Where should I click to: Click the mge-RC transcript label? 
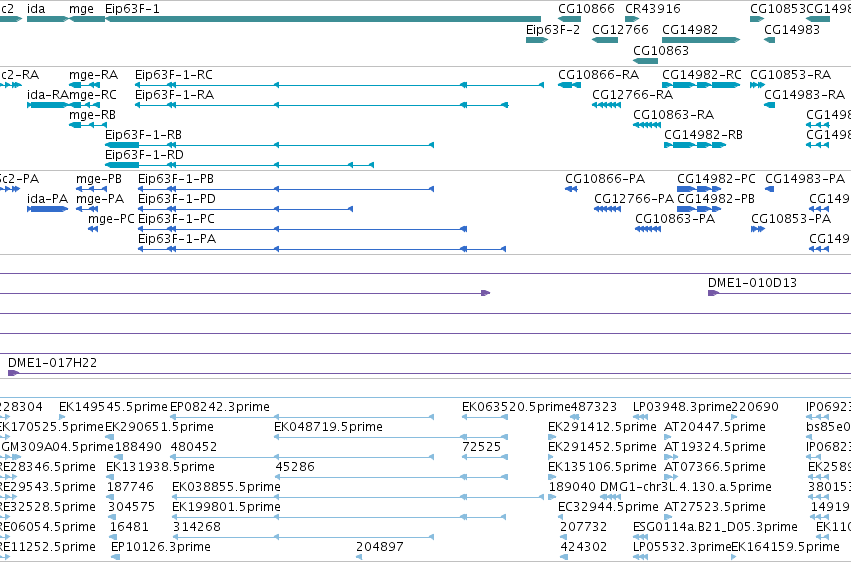coord(93,95)
